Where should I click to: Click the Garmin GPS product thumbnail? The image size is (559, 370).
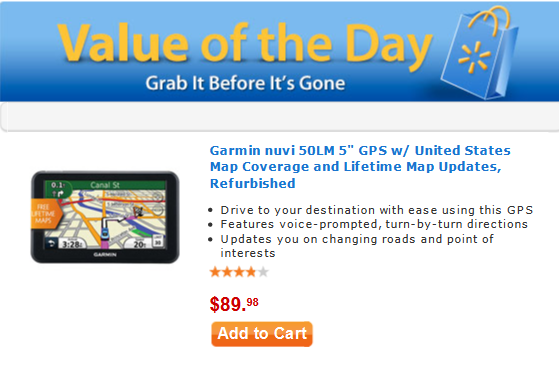(105, 217)
